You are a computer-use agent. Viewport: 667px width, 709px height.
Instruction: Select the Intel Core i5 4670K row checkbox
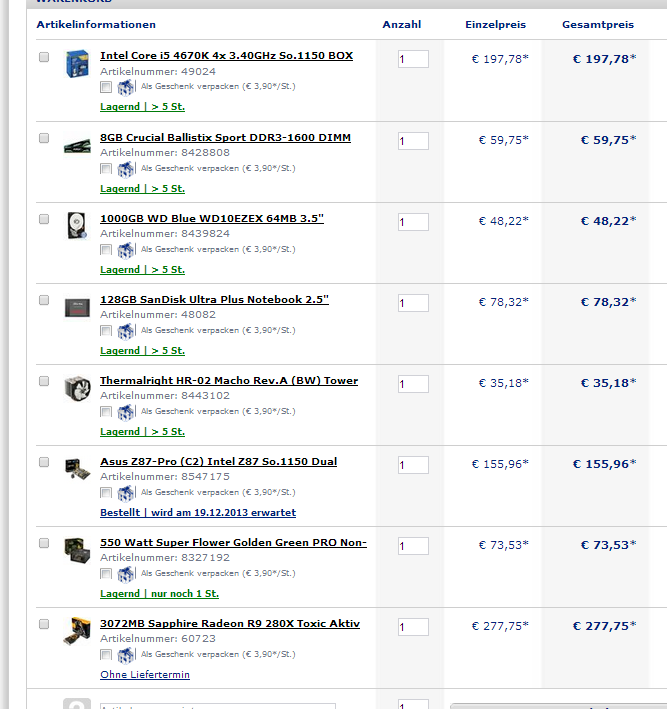(x=44, y=57)
